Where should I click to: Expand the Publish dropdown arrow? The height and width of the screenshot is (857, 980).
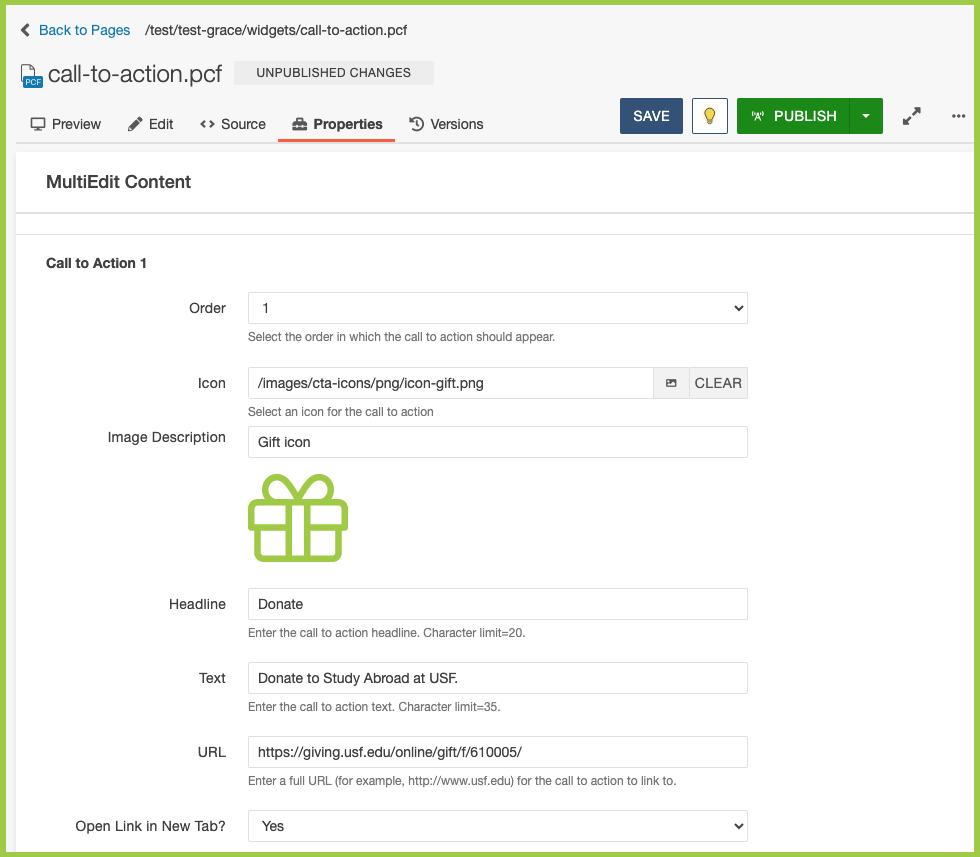(x=866, y=116)
